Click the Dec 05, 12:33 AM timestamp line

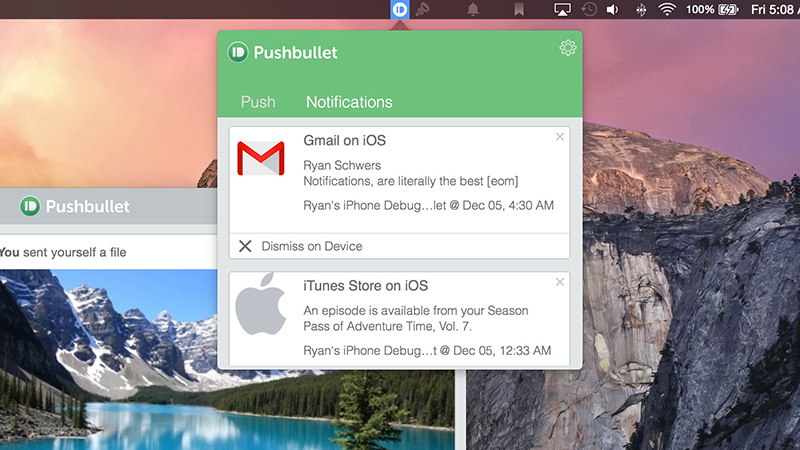click(x=427, y=351)
